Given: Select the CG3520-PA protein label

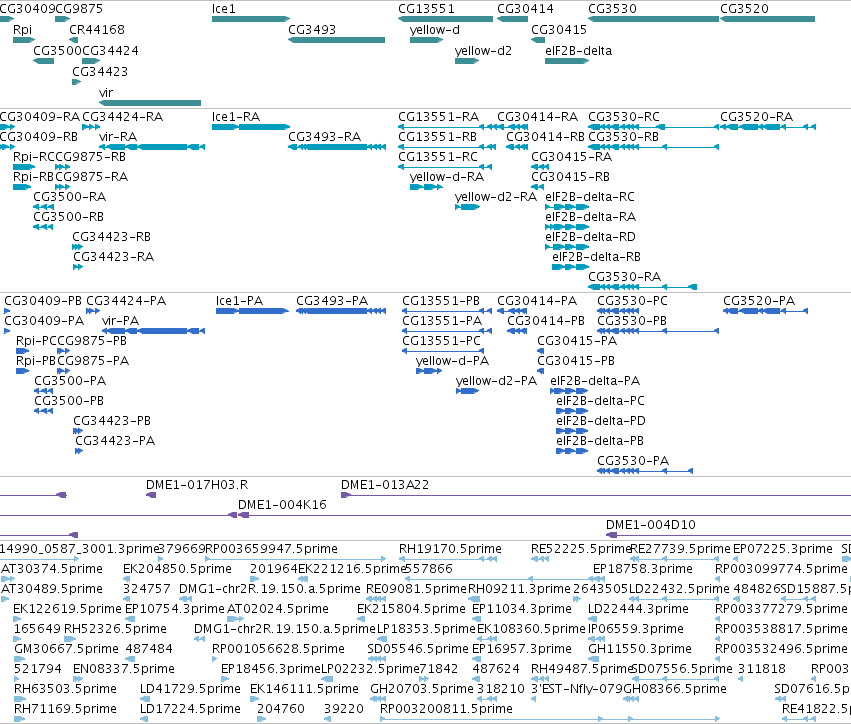Looking at the screenshot, I should 759,301.
